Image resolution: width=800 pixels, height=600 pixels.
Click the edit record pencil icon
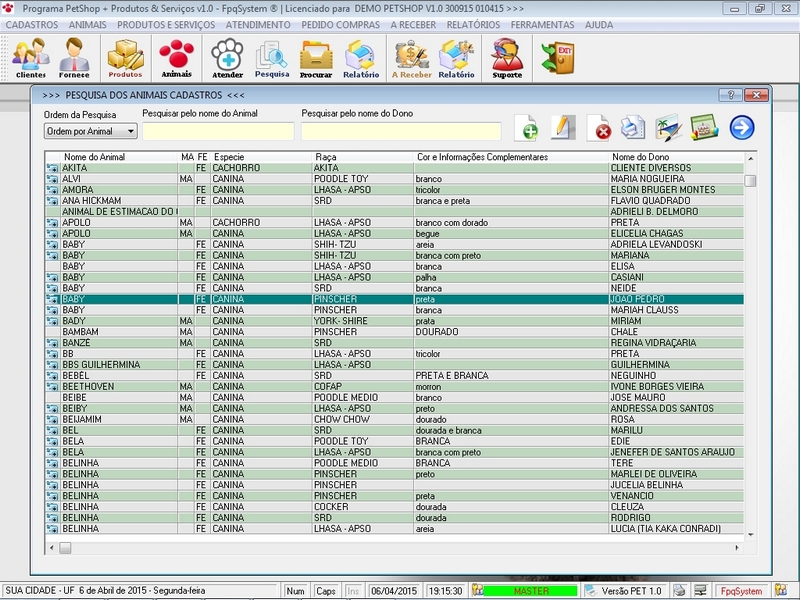coord(563,128)
